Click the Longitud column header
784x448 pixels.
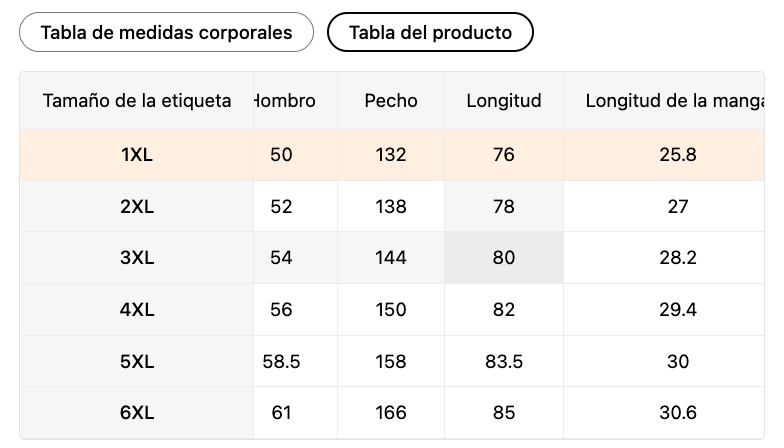[x=504, y=100]
